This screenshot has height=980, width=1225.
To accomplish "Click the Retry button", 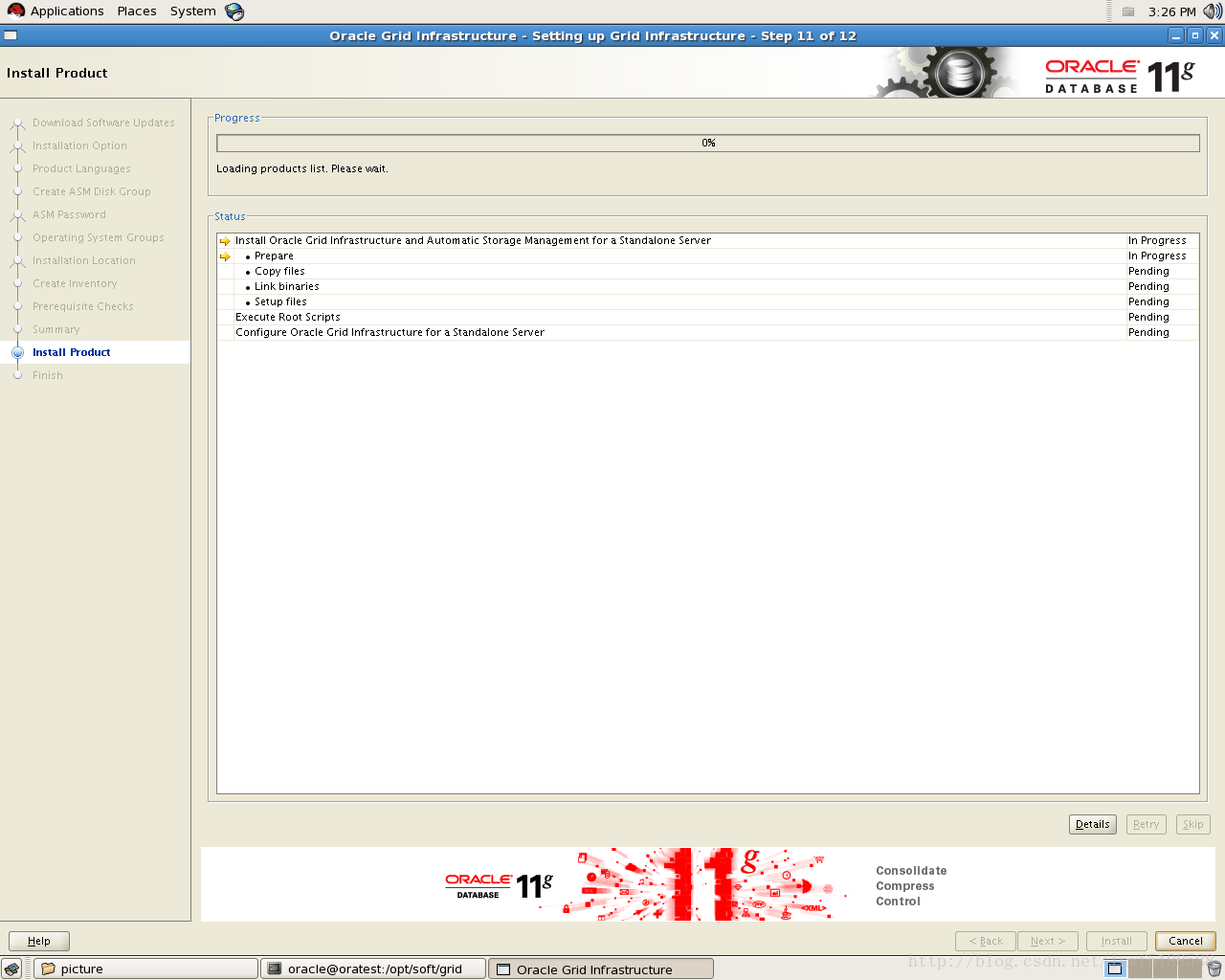I will pyautogui.click(x=1146, y=824).
